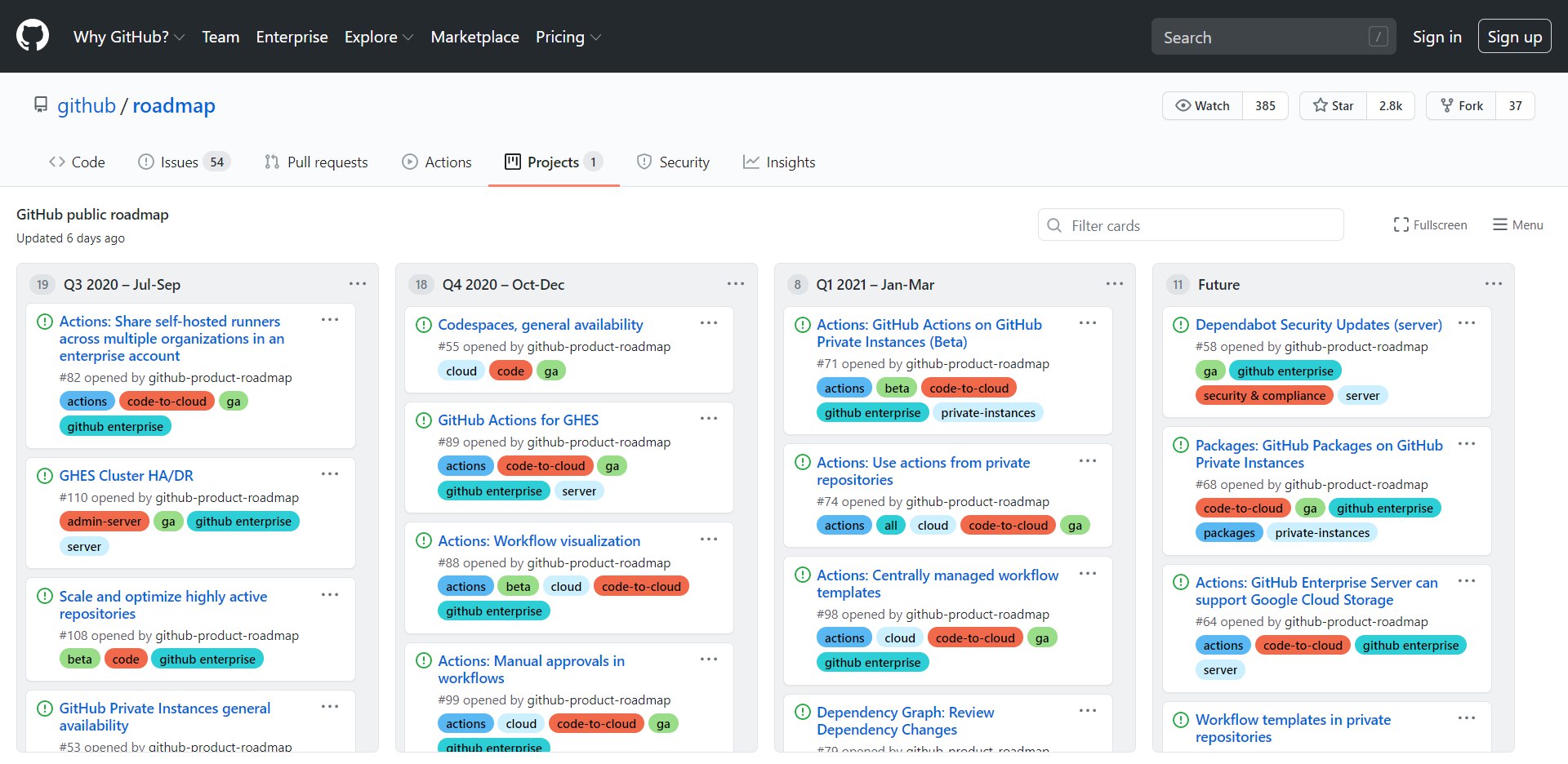Click the GitHub Octocat logo
Image resolution: width=1568 pixels, height=764 pixels.
tap(33, 36)
